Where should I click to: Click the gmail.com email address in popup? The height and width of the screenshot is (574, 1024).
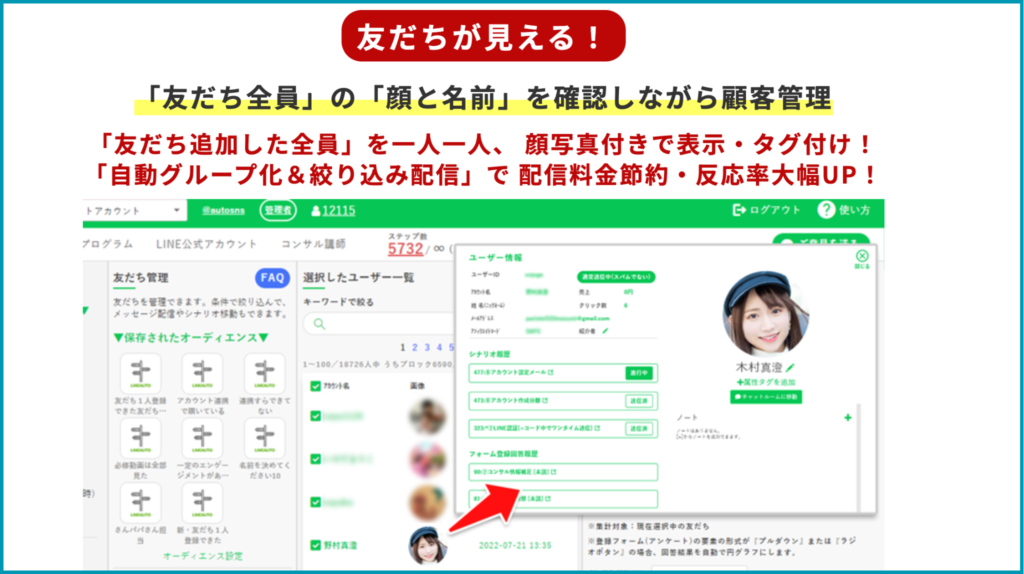568,318
